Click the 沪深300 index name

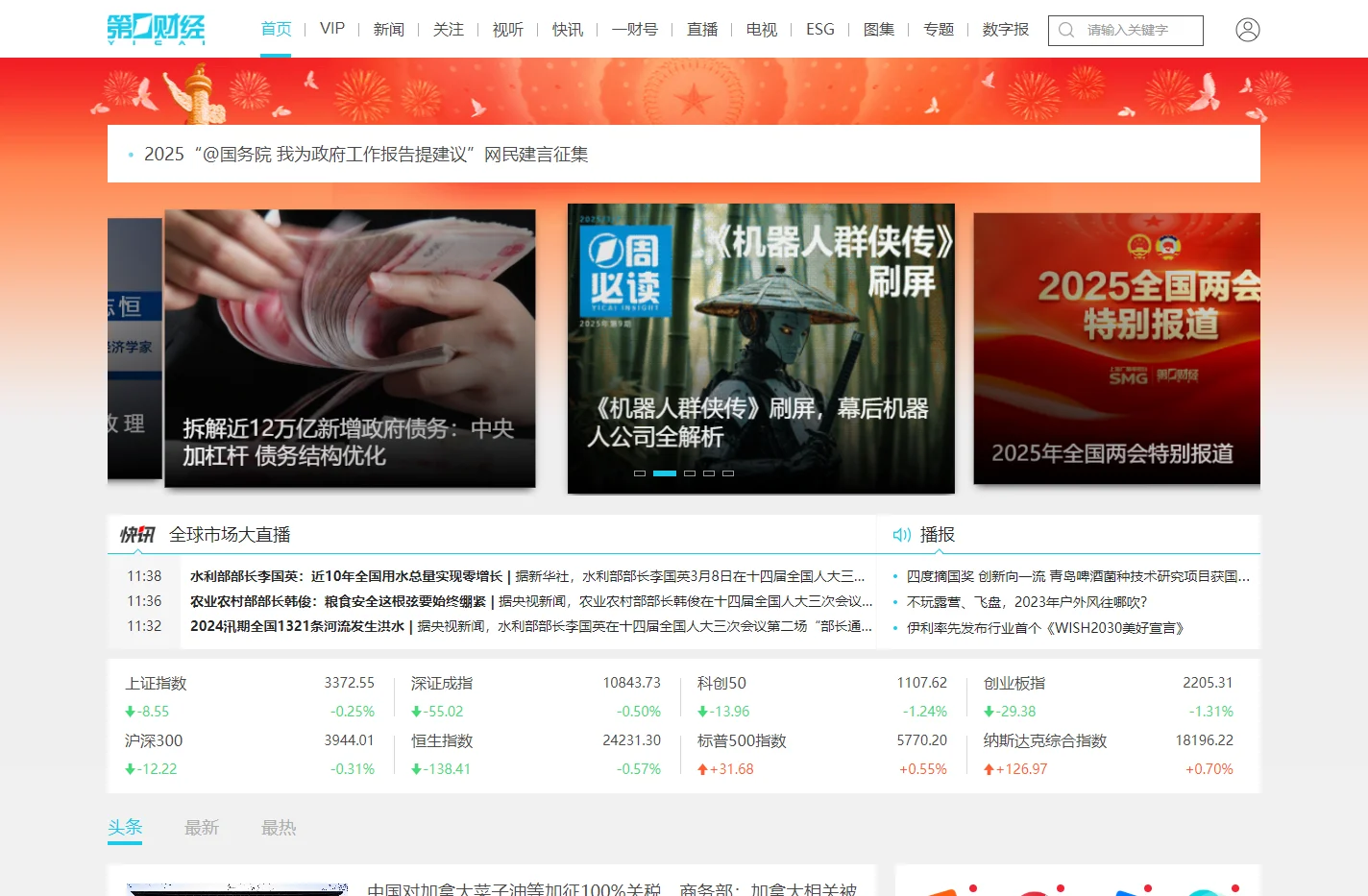click(x=154, y=740)
